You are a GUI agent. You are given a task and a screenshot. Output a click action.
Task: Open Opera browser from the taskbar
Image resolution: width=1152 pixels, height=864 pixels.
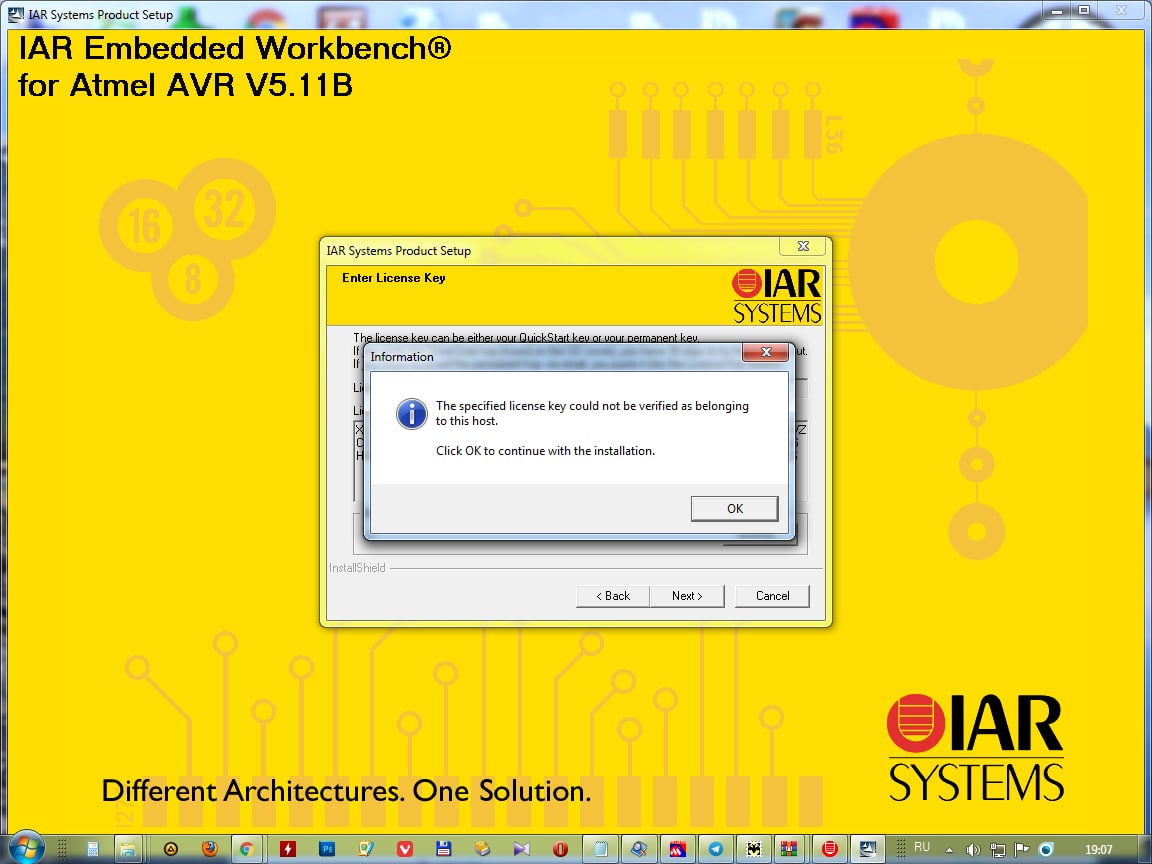pyautogui.click(x=561, y=849)
